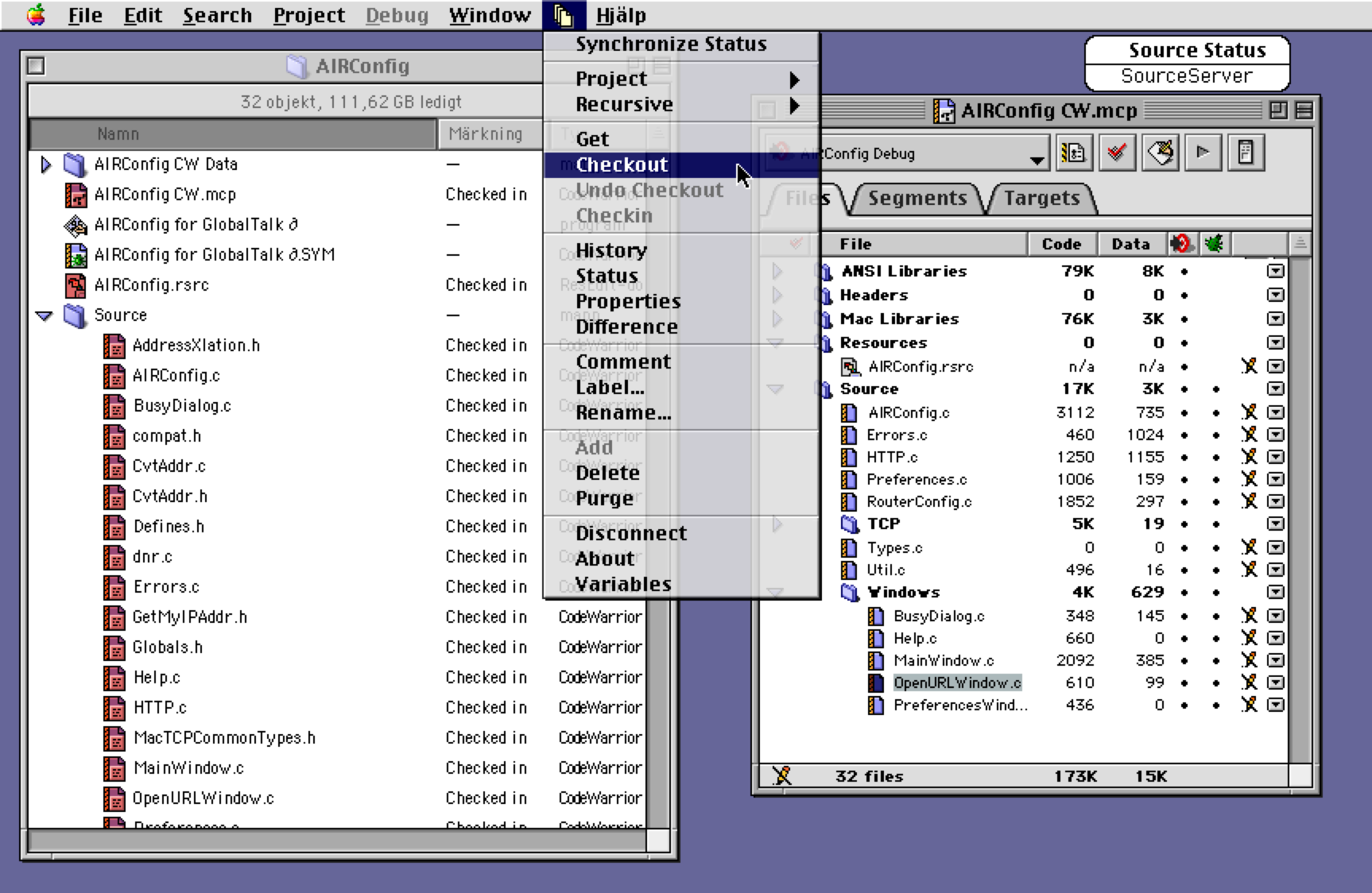Click the Run triangle toolbar icon
The height and width of the screenshot is (893, 1372).
[x=1203, y=153]
